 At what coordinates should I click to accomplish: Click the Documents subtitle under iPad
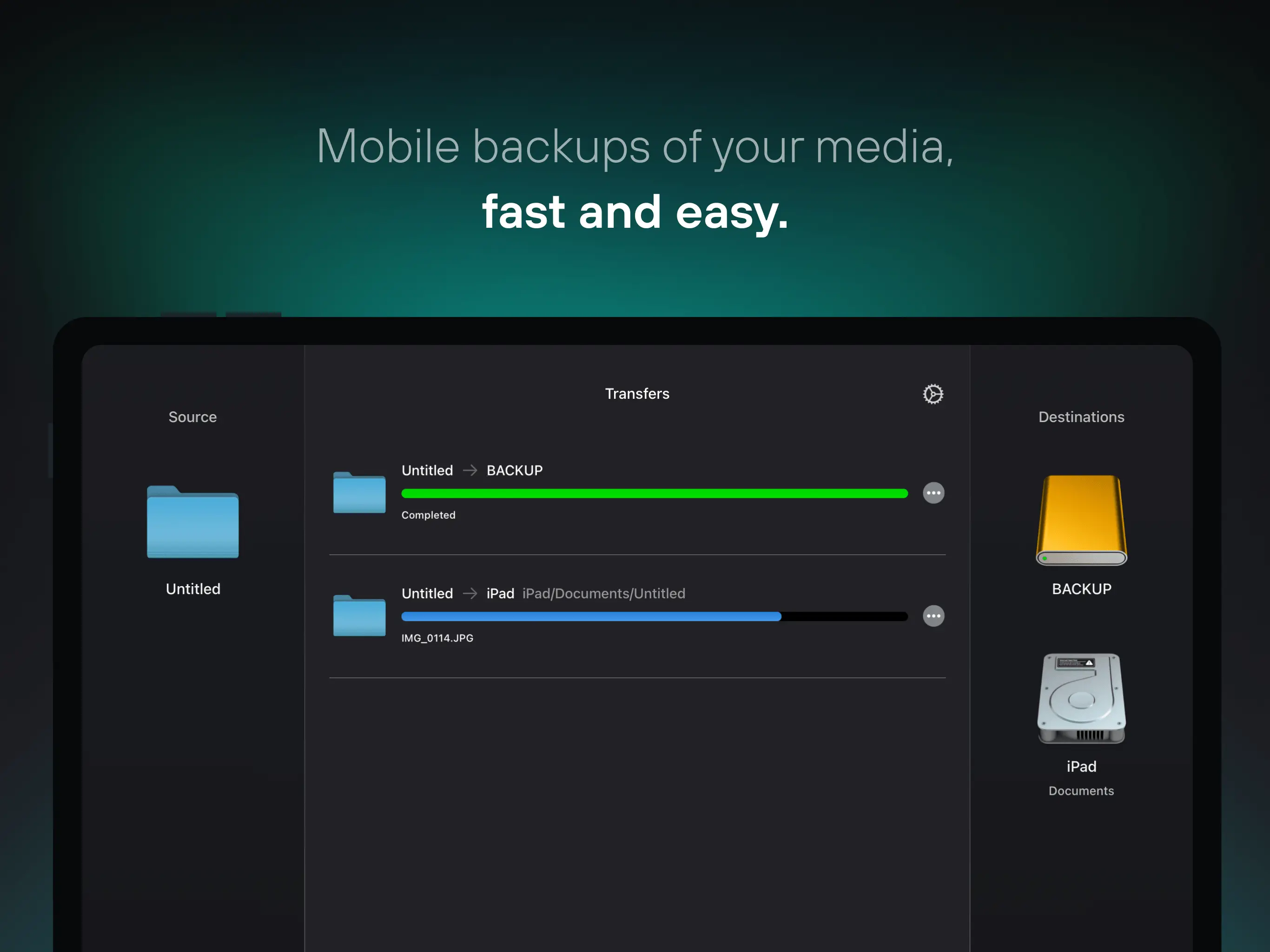tap(1081, 791)
